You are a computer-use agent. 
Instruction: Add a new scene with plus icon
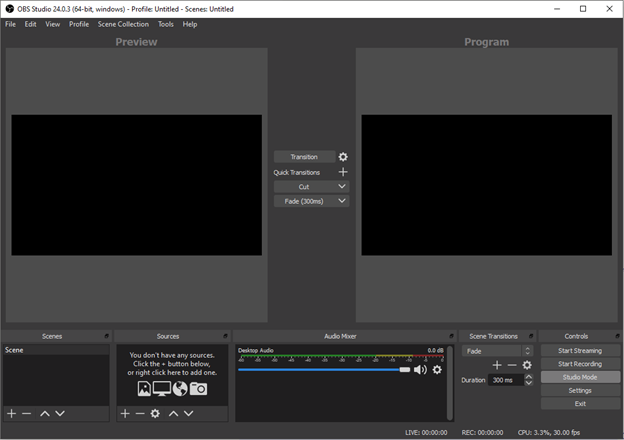coord(12,413)
